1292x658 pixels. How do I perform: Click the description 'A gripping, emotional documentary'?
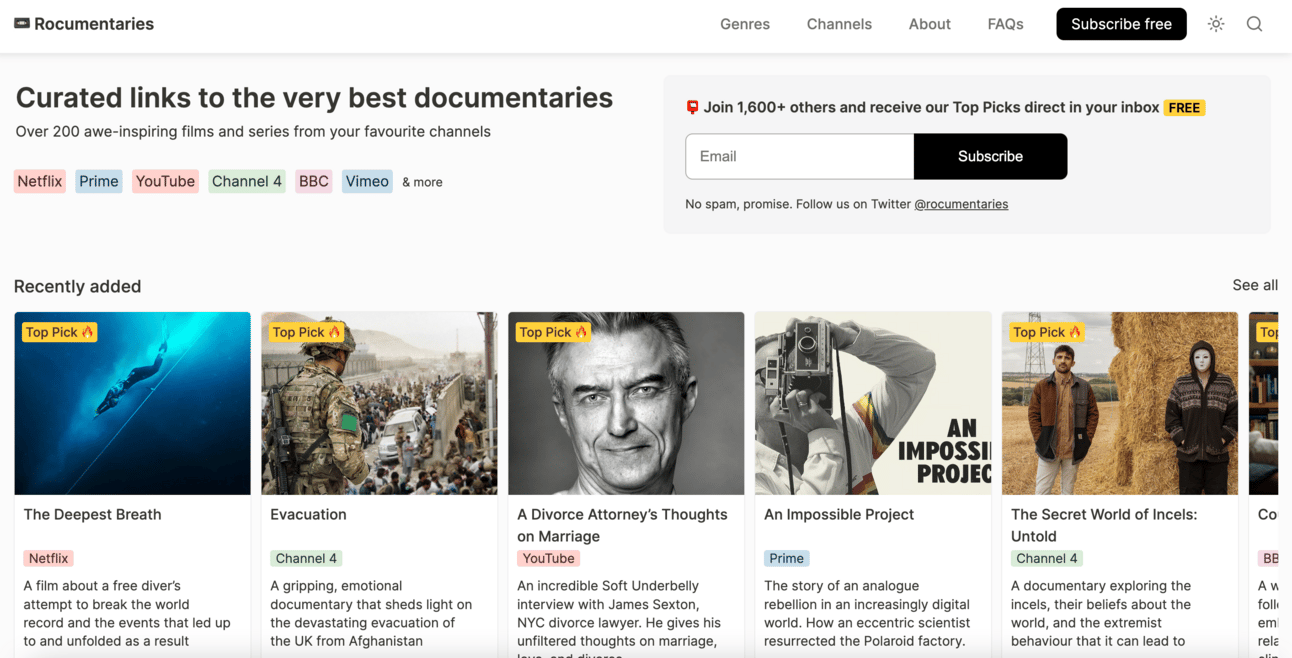coord(371,613)
